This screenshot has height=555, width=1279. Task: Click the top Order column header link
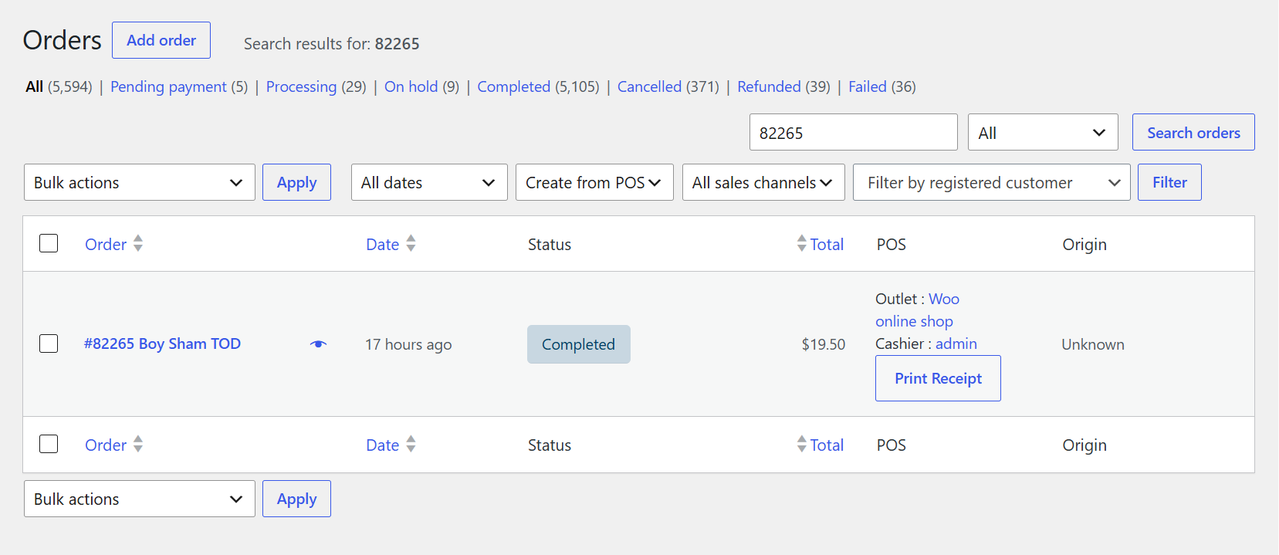106,244
